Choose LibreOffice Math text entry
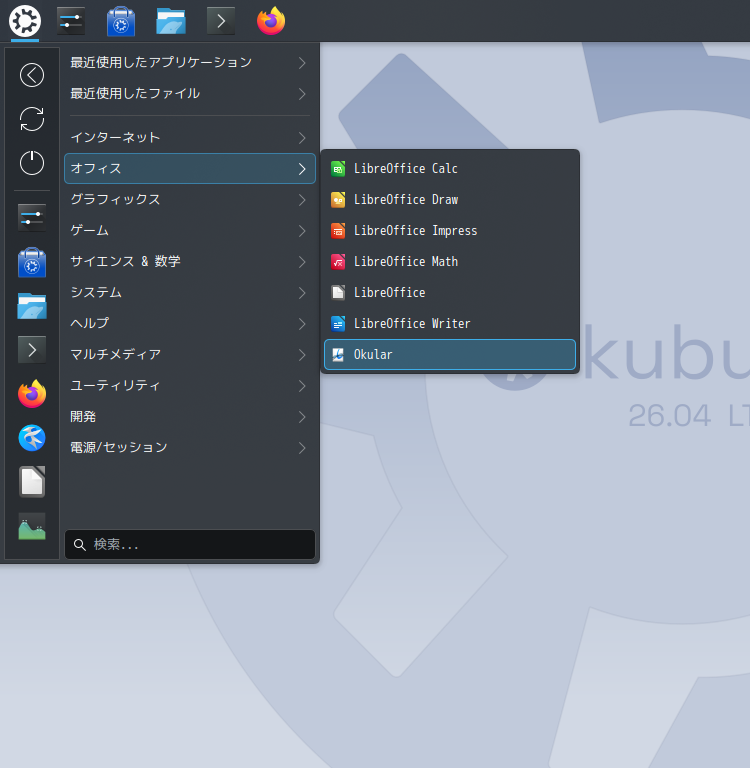The width and height of the screenshot is (750, 768). click(406, 262)
